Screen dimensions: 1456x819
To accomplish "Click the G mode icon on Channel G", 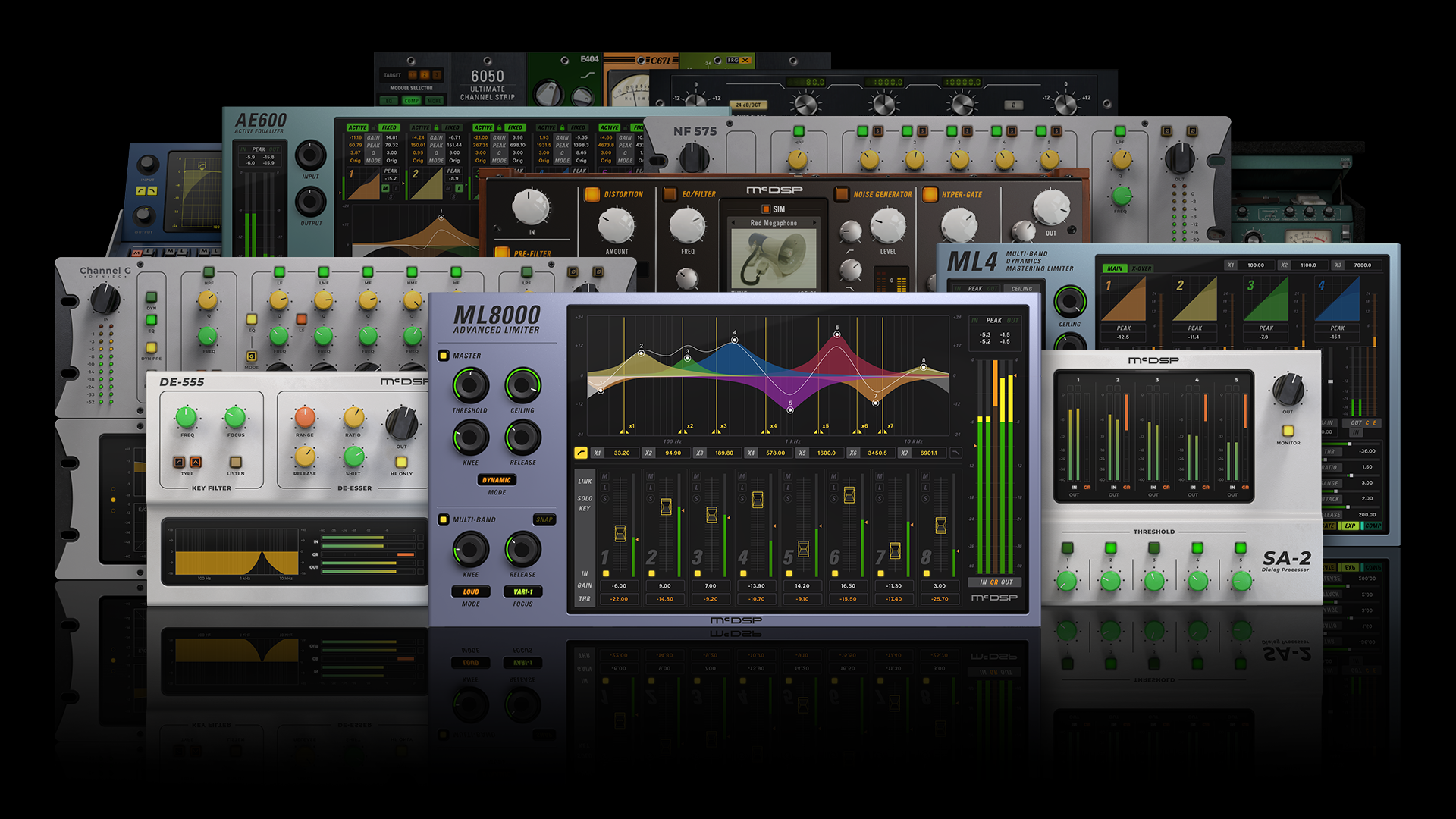I will pyautogui.click(x=252, y=356).
